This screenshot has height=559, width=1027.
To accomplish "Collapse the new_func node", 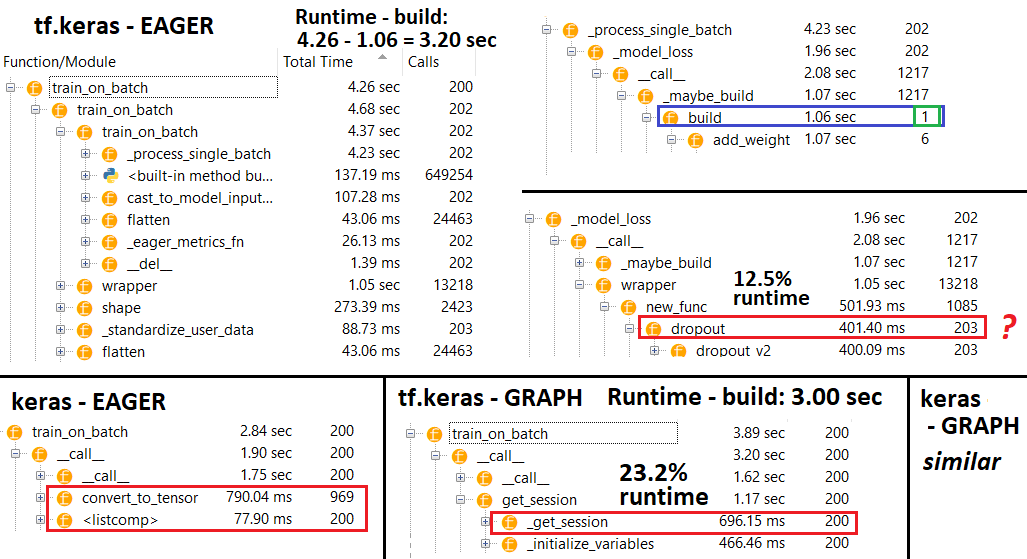I will 605,306.
